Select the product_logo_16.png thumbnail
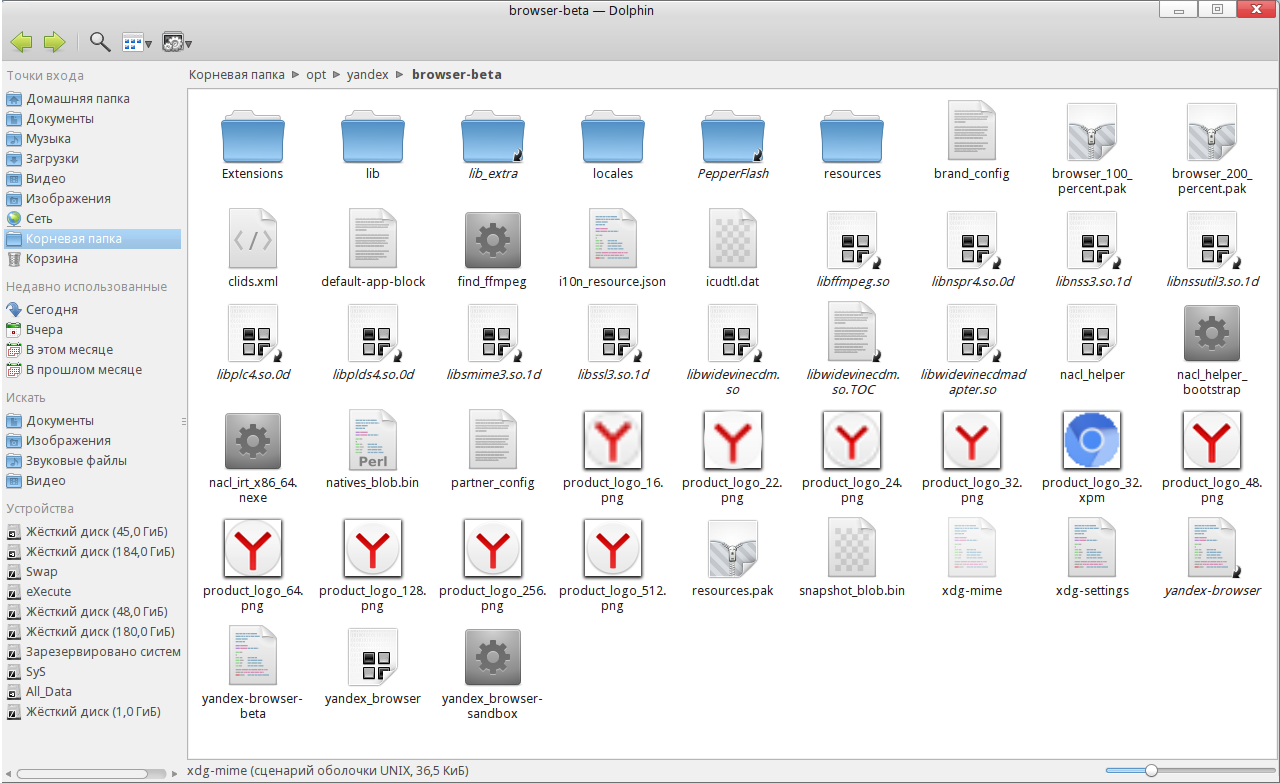This screenshot has width=1280, height=783. pyautogui.click(x=613, y=457)
